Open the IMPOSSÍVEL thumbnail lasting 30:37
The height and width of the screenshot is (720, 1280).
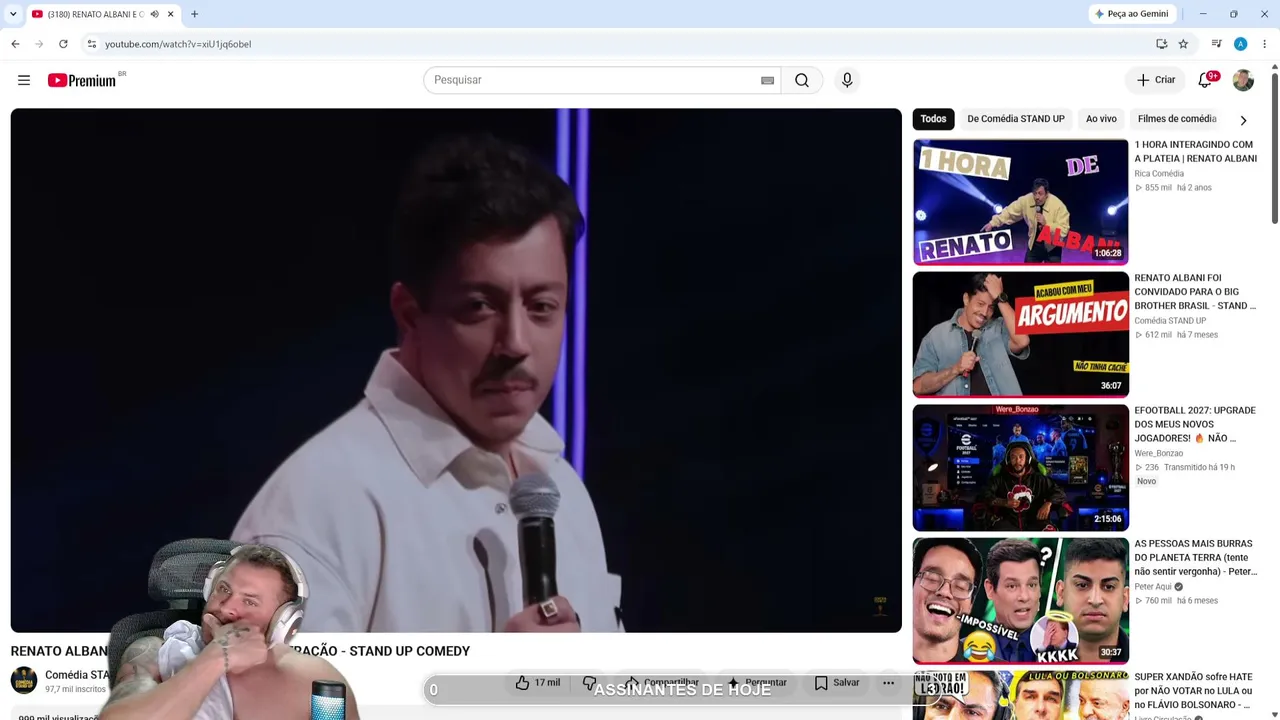click(x=1020, y=601)
